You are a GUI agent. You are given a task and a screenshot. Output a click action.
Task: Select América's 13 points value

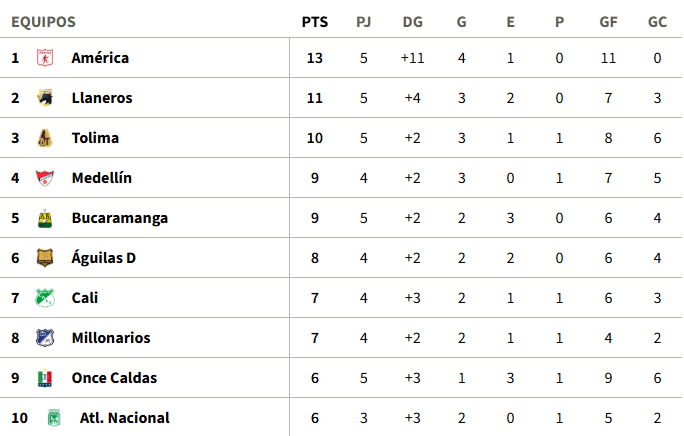[315, 58]
